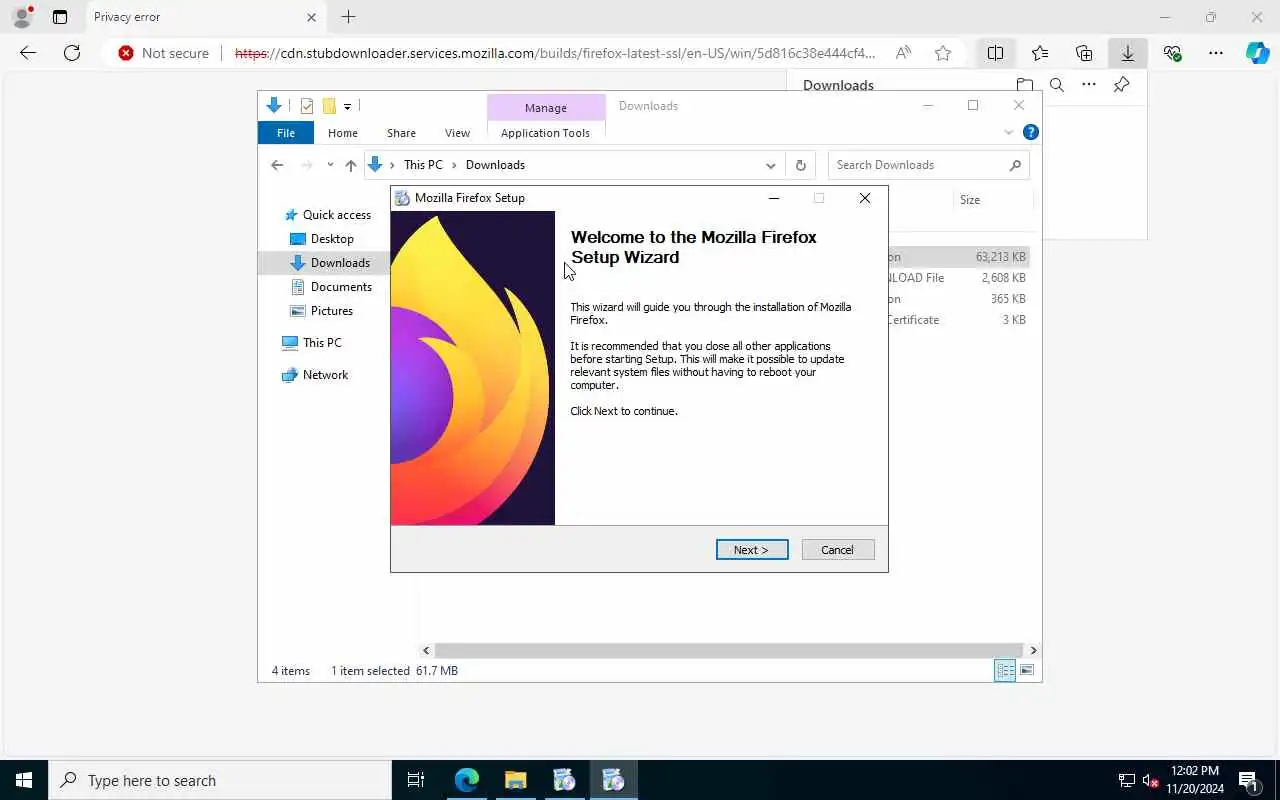
Task: Navigate back in File Explorer
Action: point(277,165)
